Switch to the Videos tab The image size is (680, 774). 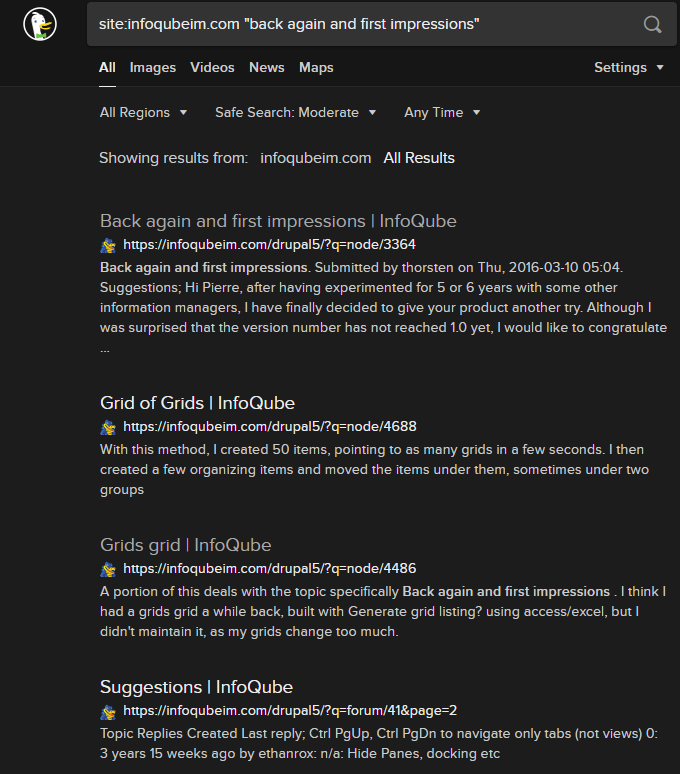[x=212, y=68]
